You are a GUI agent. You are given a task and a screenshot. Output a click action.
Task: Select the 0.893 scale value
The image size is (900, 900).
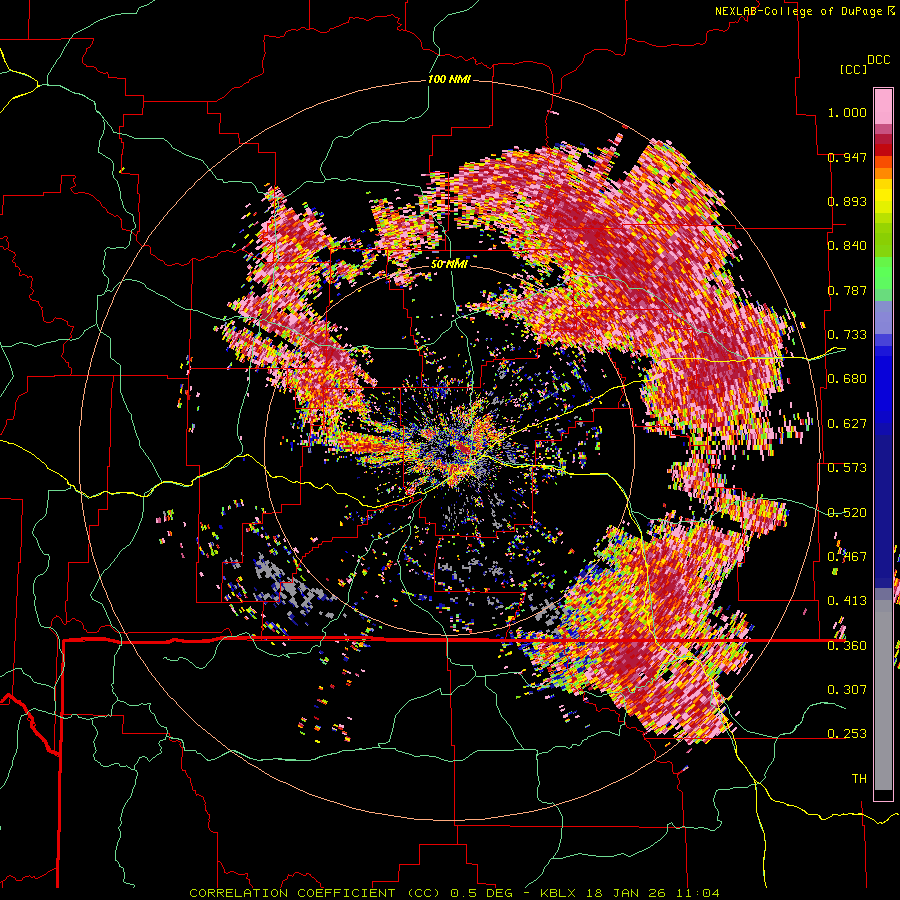847,201
